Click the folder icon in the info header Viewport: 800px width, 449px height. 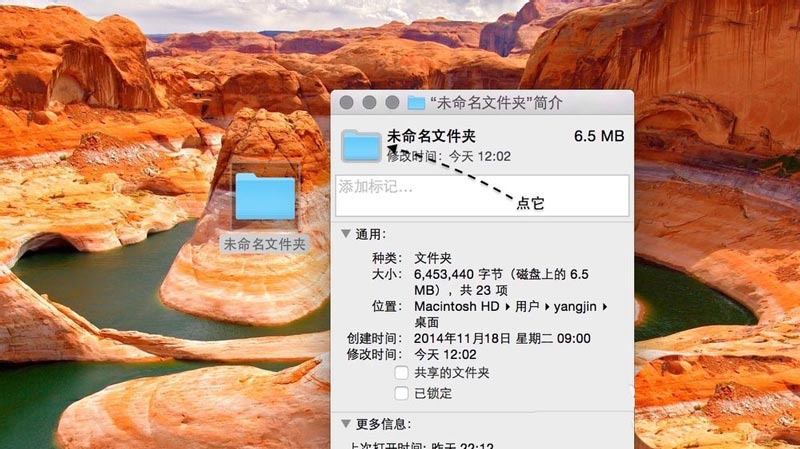(x=360, y=145)
